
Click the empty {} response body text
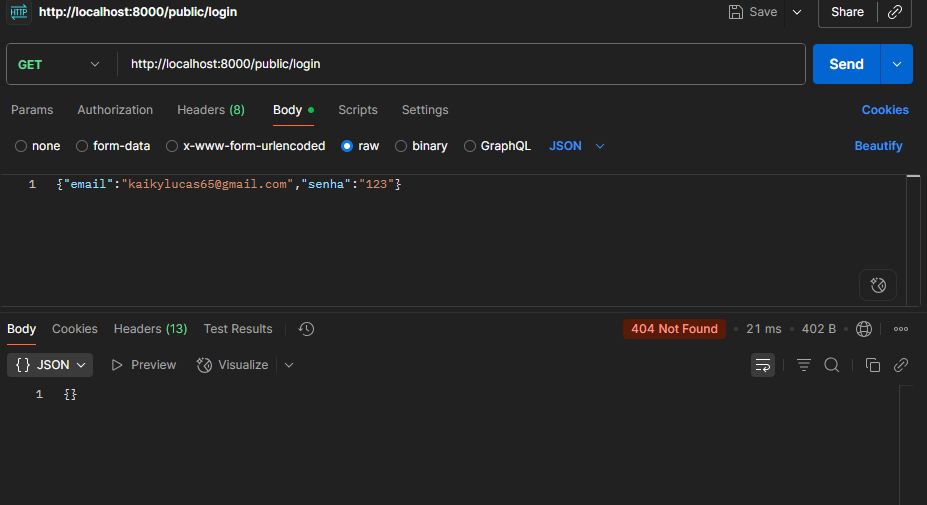[x=70, y=394]
